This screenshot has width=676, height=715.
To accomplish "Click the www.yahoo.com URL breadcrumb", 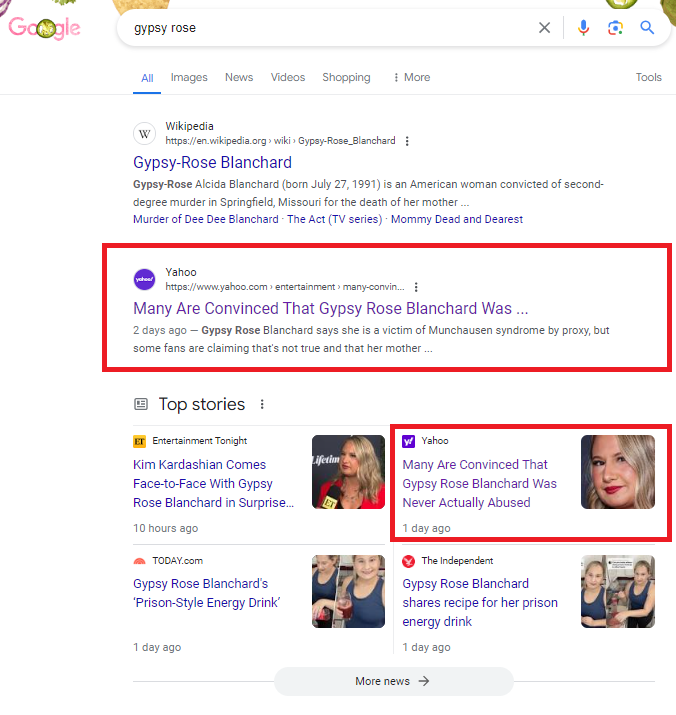I will pos(285,287).
